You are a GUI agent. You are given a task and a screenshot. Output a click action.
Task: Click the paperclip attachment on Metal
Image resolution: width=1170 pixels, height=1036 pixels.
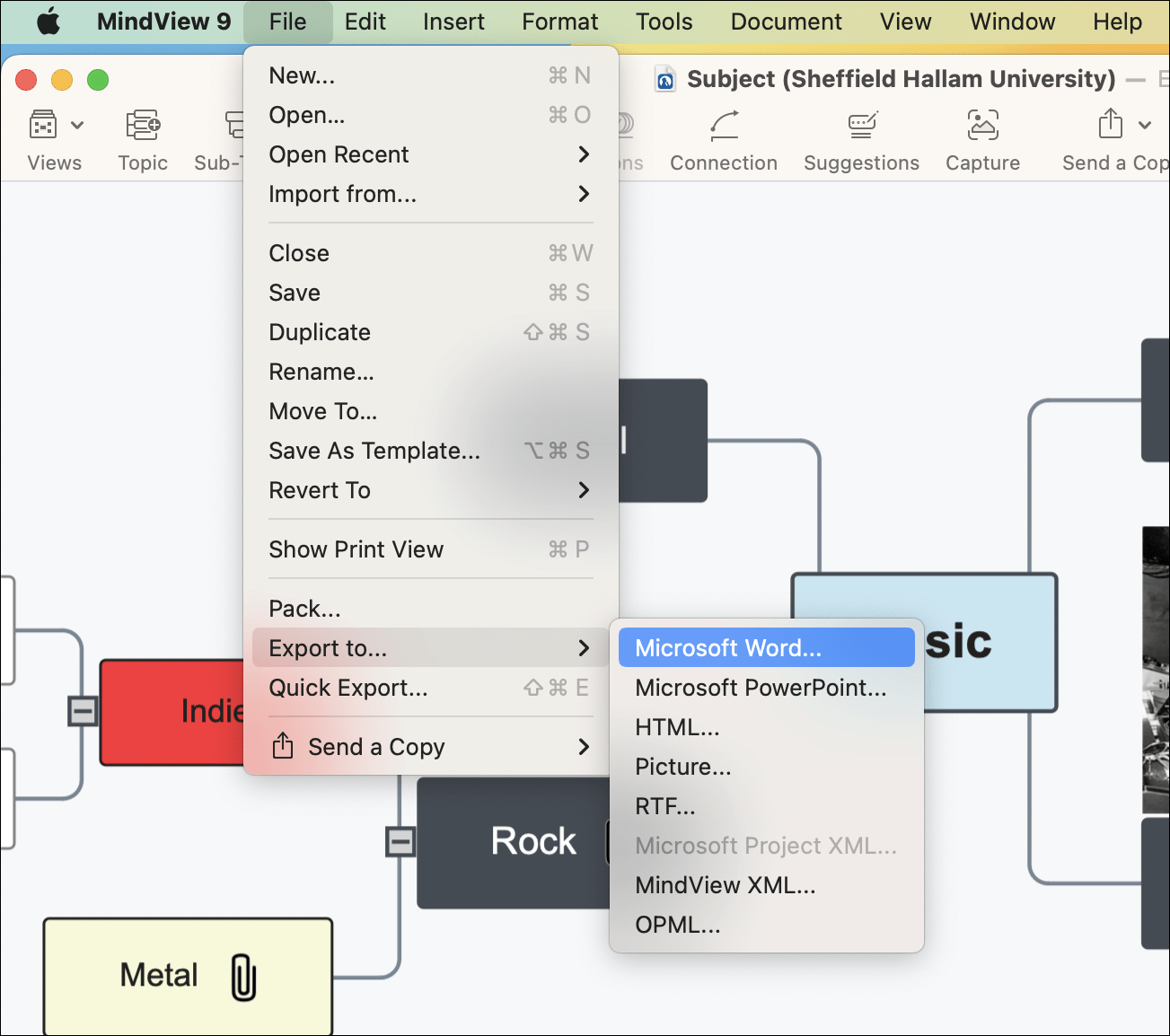pos(243,977)
